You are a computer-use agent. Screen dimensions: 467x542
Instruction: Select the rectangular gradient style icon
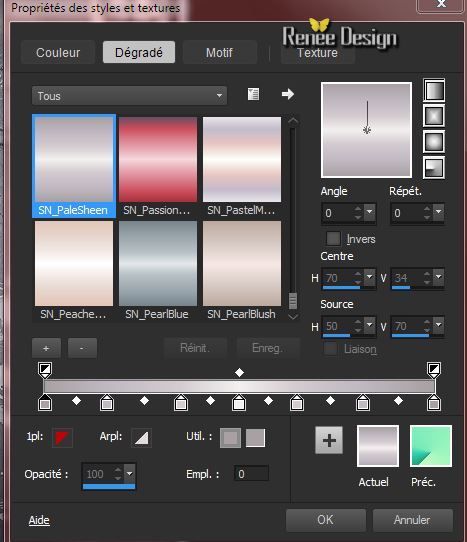[x=434, y=116]
